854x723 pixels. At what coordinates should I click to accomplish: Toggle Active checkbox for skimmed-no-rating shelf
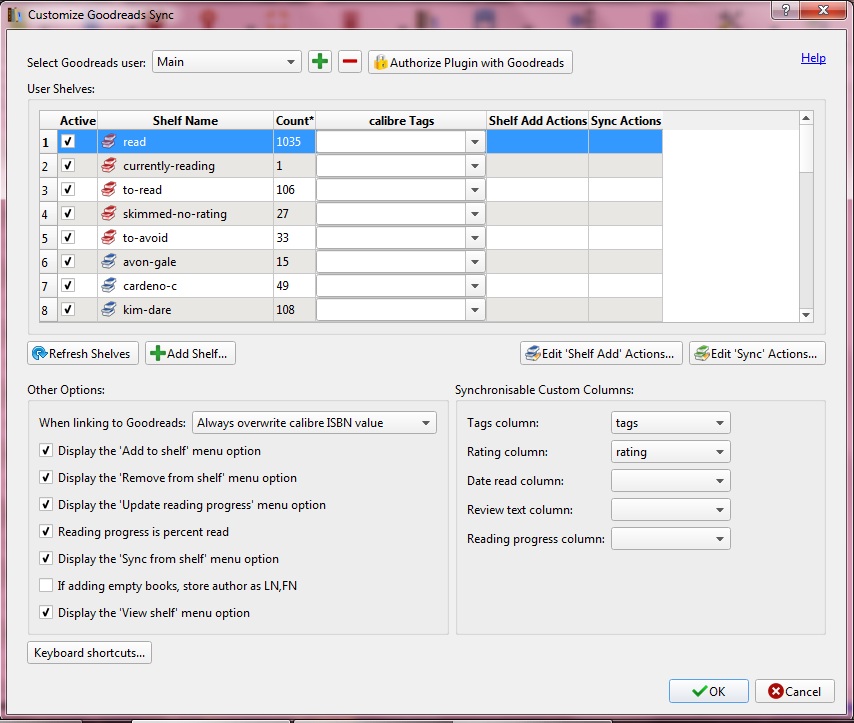[68, 214]
